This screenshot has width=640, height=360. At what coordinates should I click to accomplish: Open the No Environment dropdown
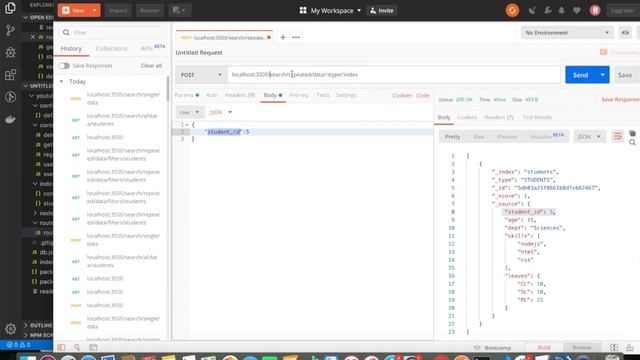tap(567, 33)
